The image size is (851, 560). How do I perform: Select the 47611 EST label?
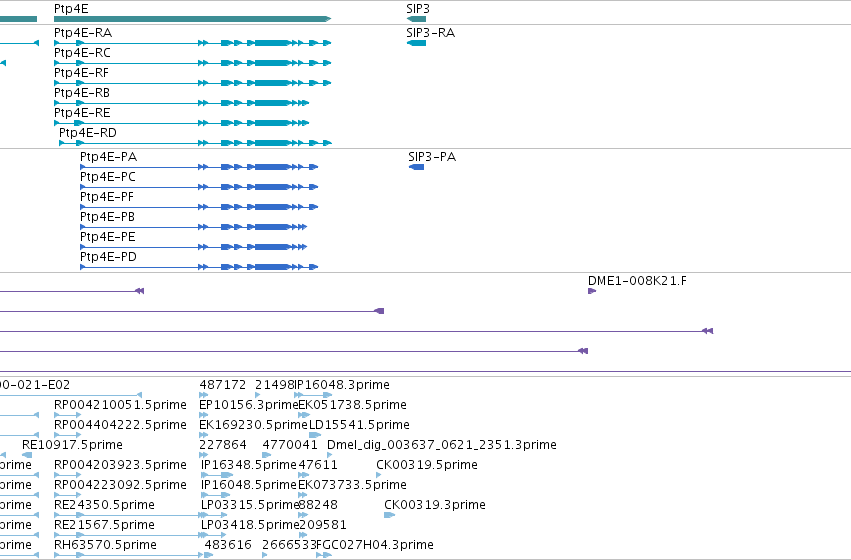point(318,465)
